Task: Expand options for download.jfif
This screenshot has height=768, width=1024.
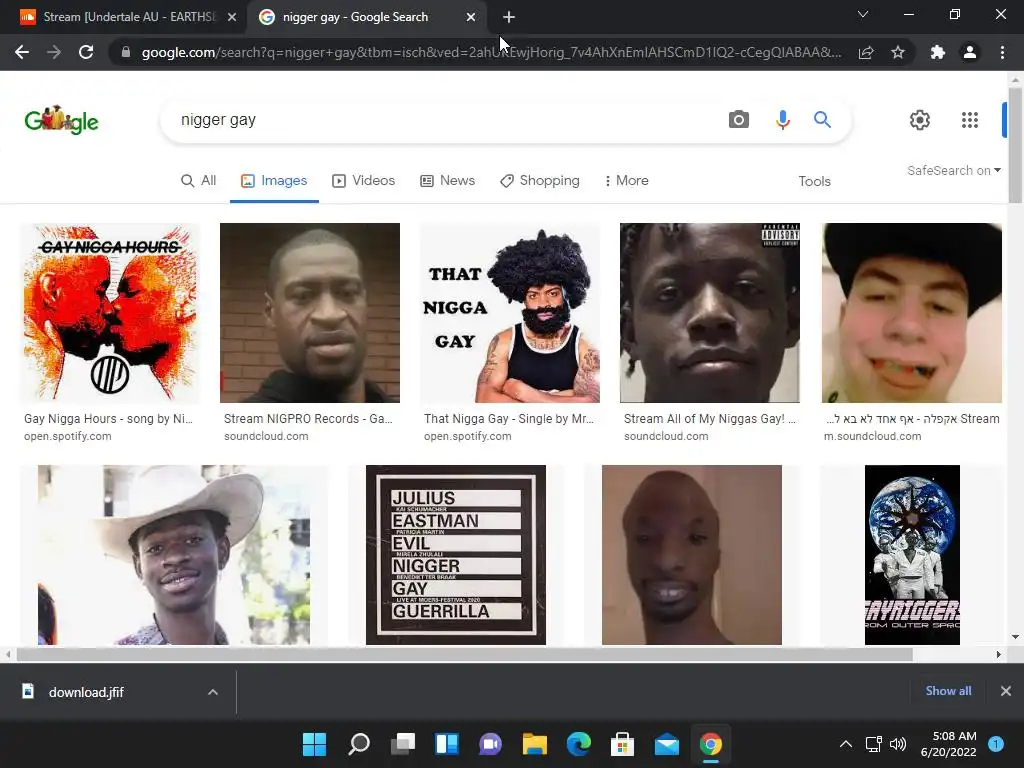Action: [x=213, y=692]
